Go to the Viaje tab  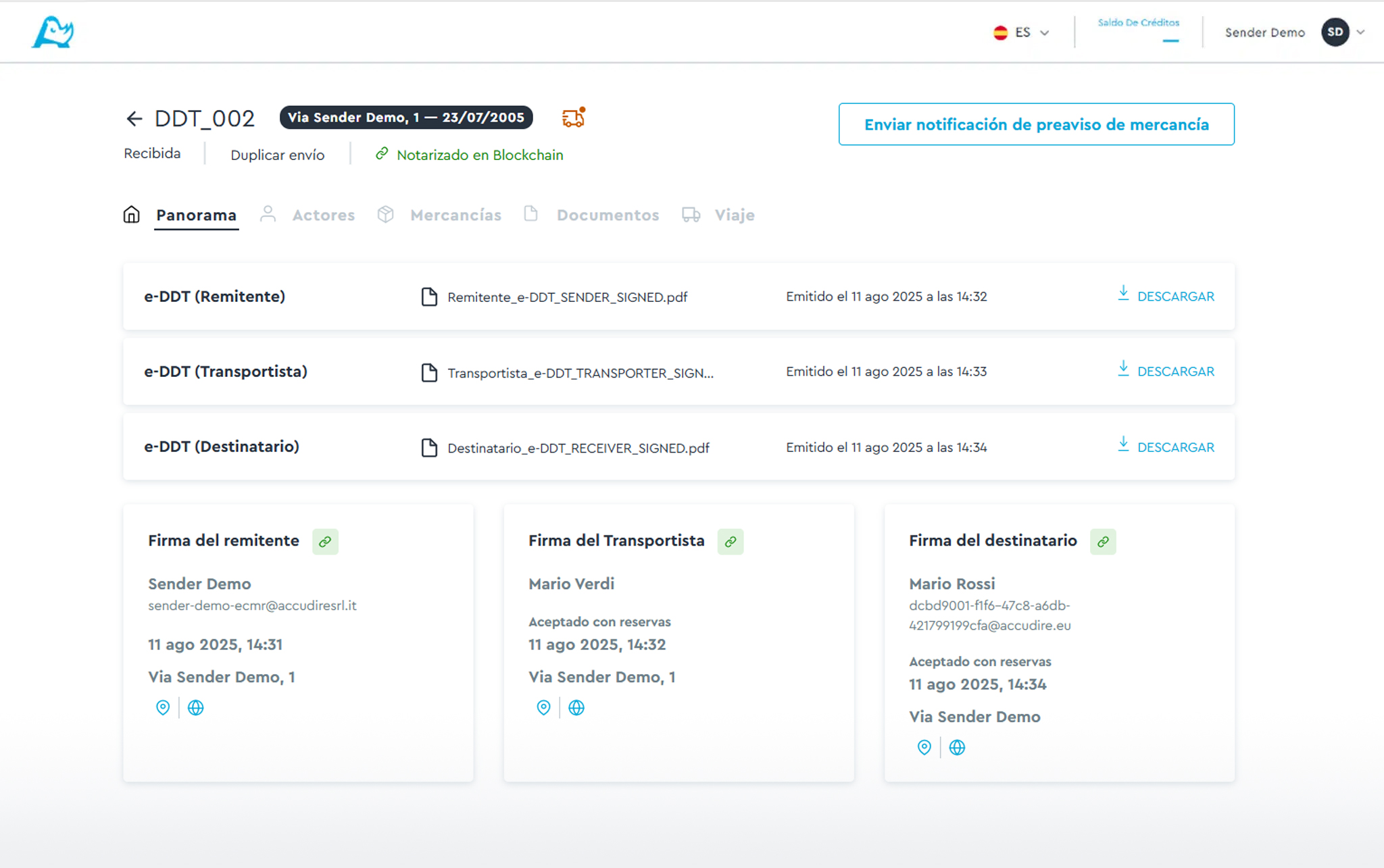(x=734, y=215)
